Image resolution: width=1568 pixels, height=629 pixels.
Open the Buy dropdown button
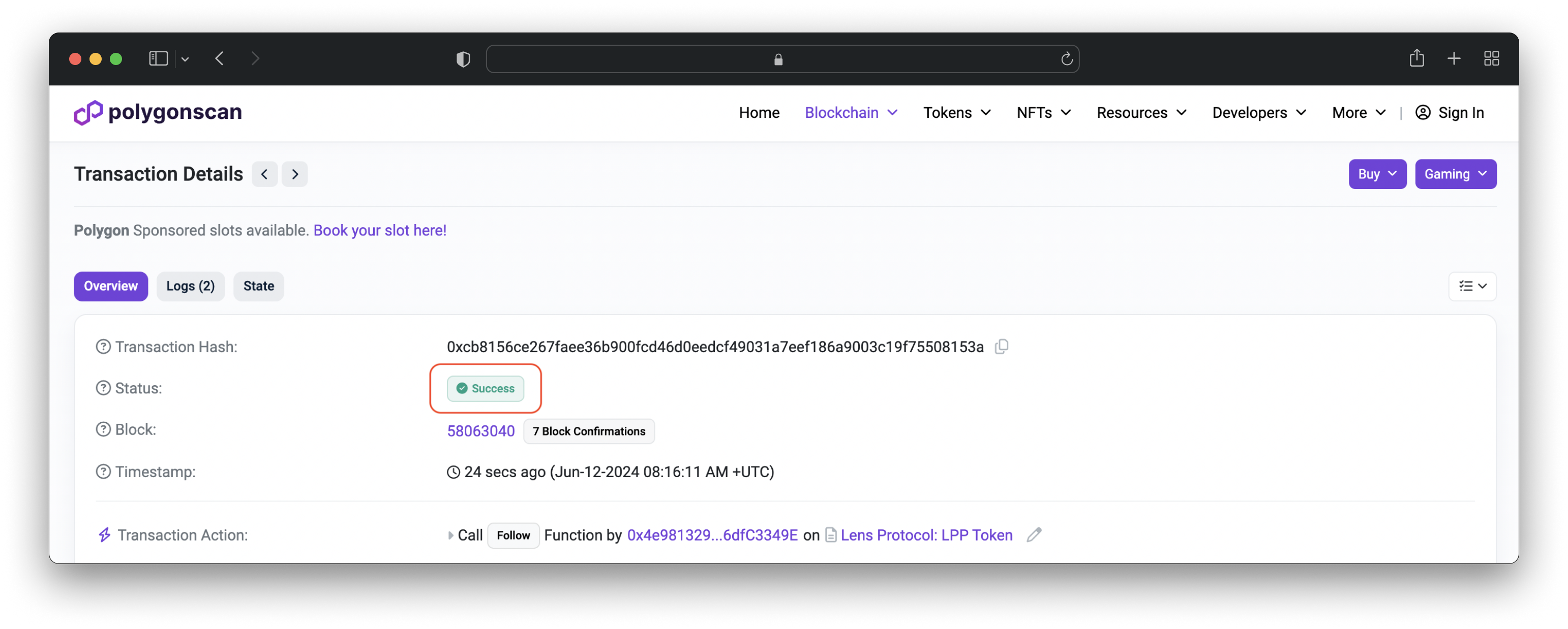click(x=1377, y=174)
